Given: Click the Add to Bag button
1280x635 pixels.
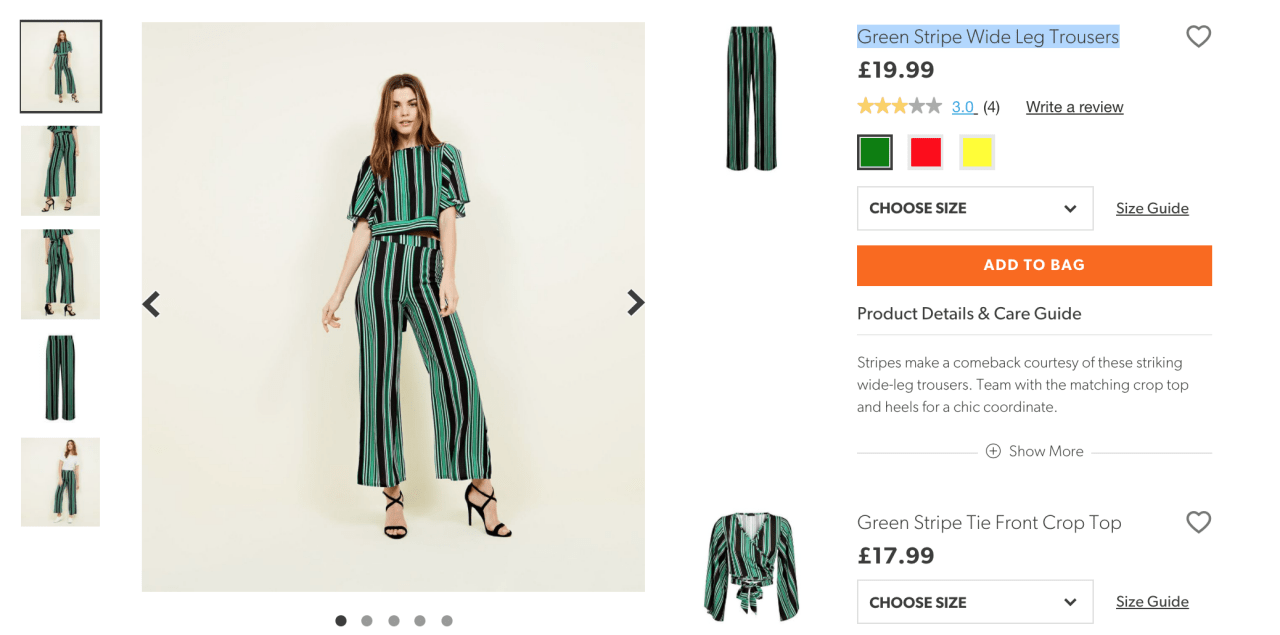Looking at the screenshot, I should point(1034,265).
